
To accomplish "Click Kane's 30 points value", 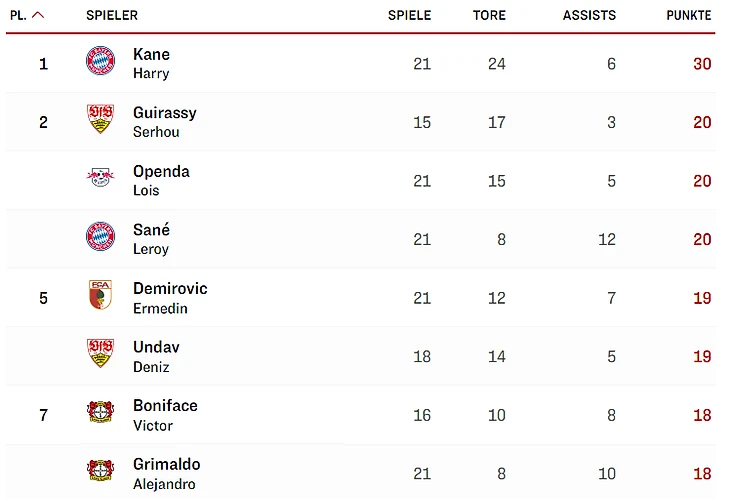I will coord(701,63).
